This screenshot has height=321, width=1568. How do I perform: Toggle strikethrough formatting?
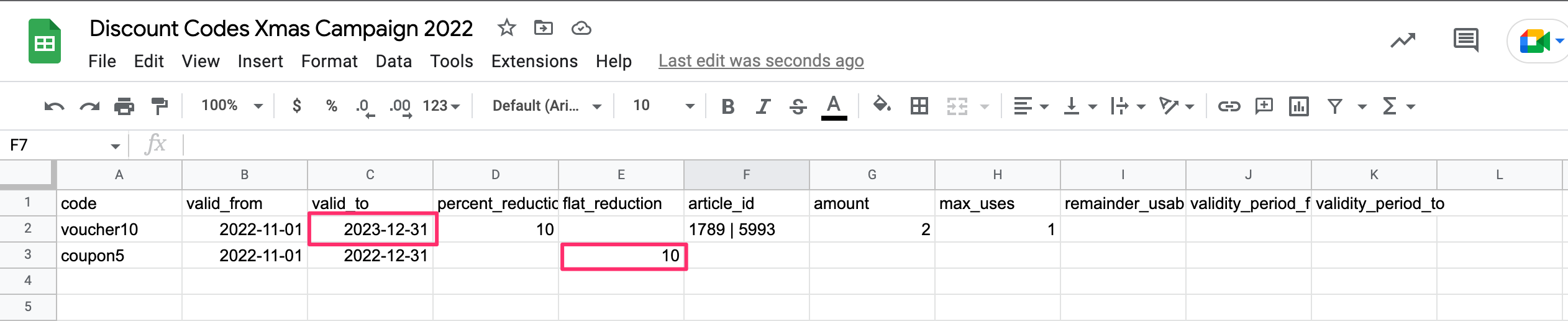click(x=798, y=106)
